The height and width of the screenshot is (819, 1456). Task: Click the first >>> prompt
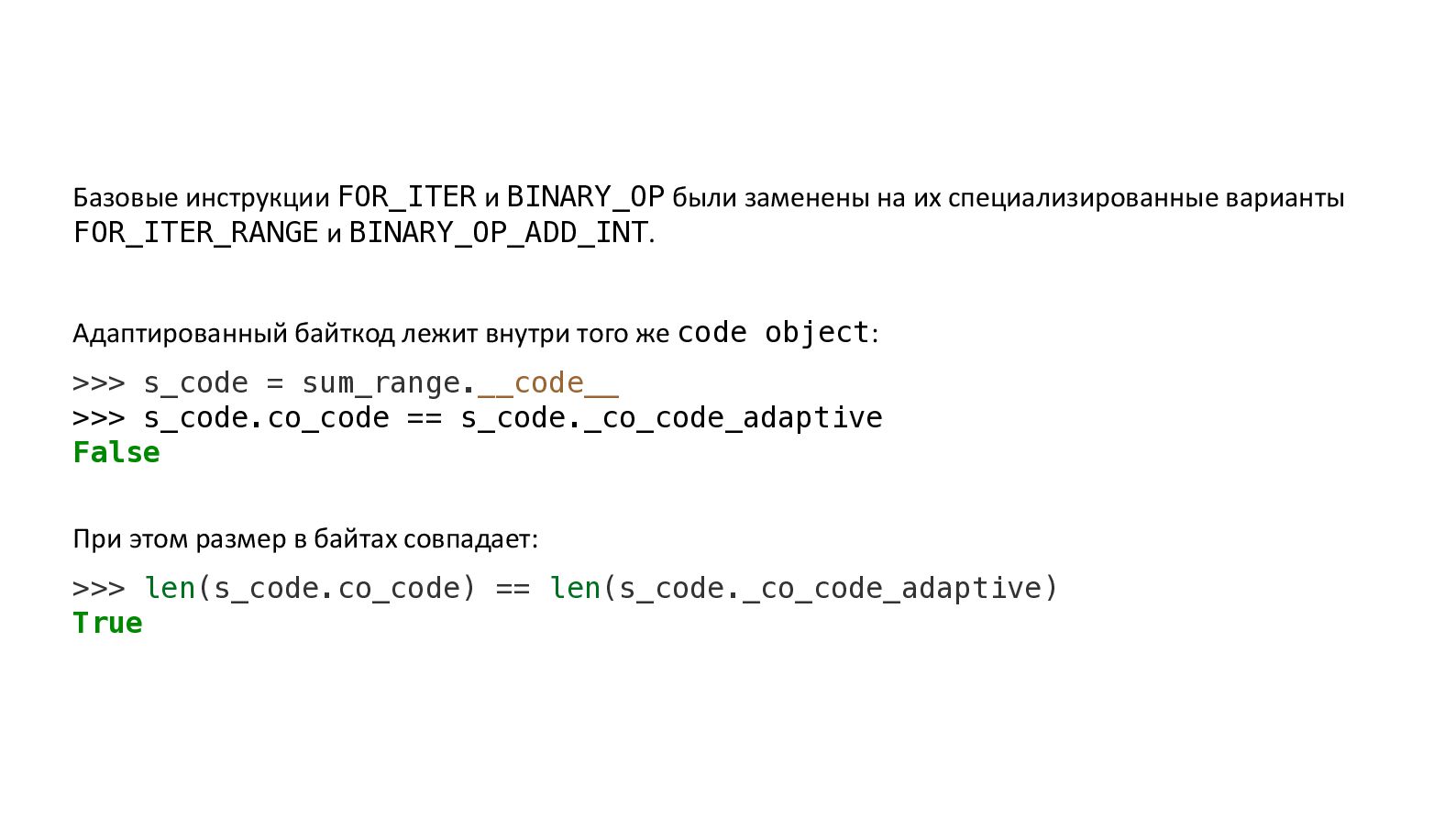coord(99,383)
